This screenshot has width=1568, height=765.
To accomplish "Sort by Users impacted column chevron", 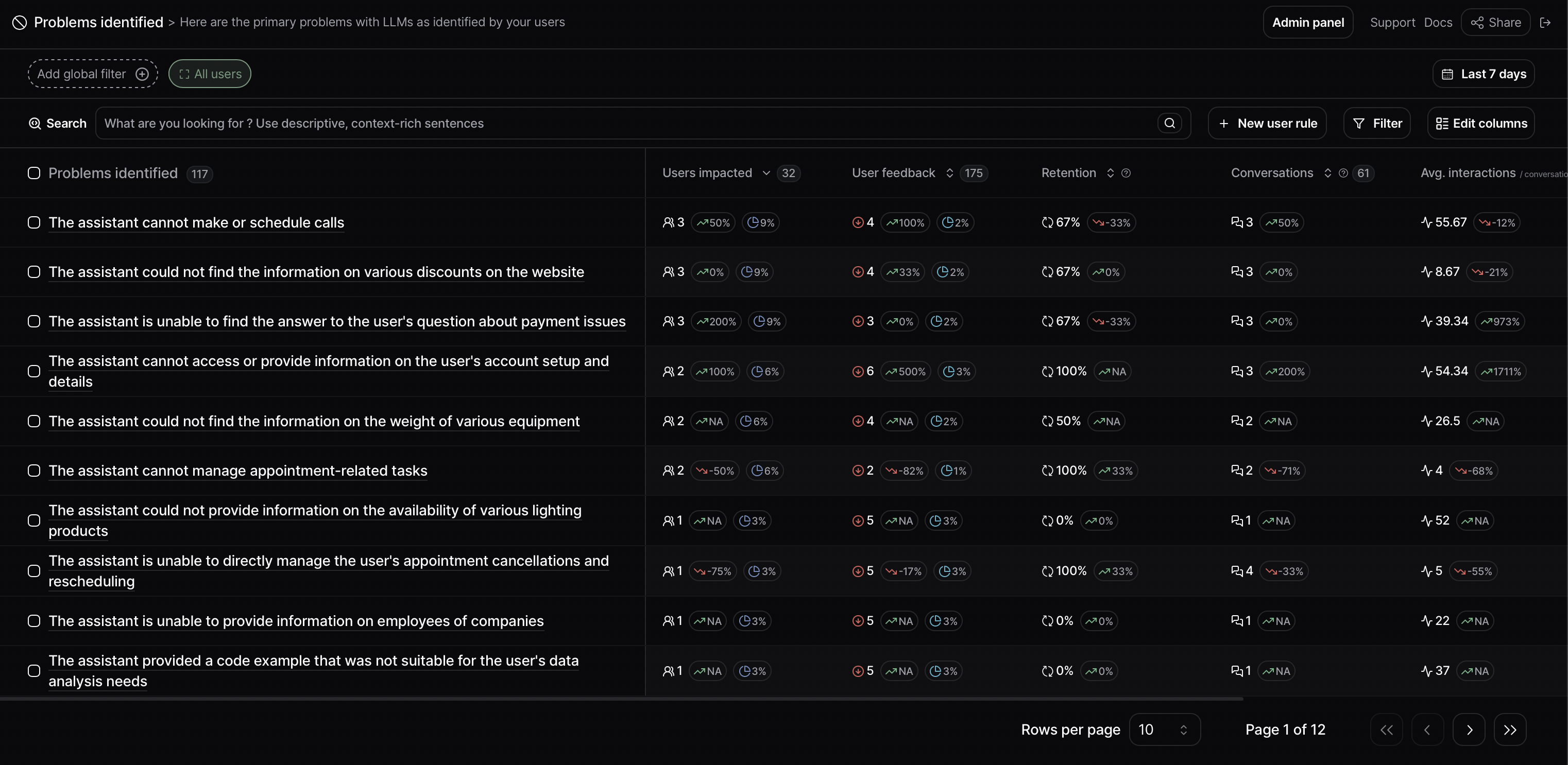I will point(766,173).
